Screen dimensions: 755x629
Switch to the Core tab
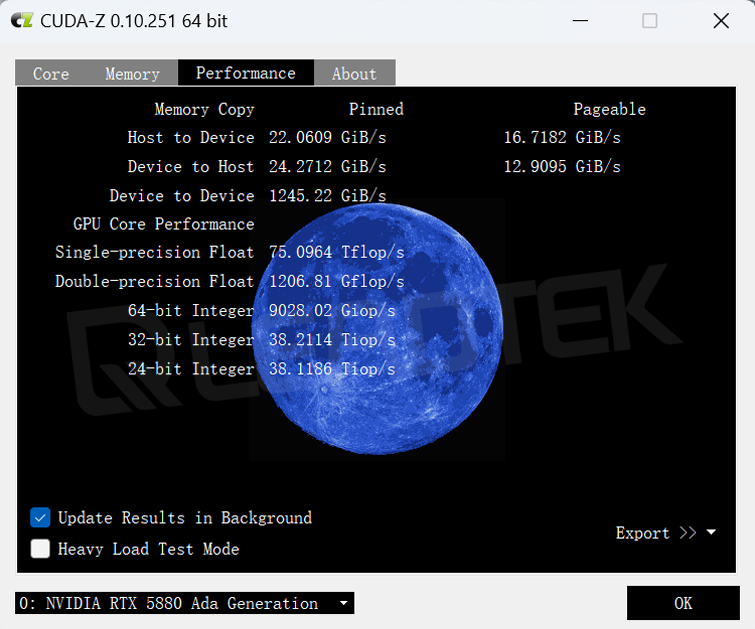51,74
